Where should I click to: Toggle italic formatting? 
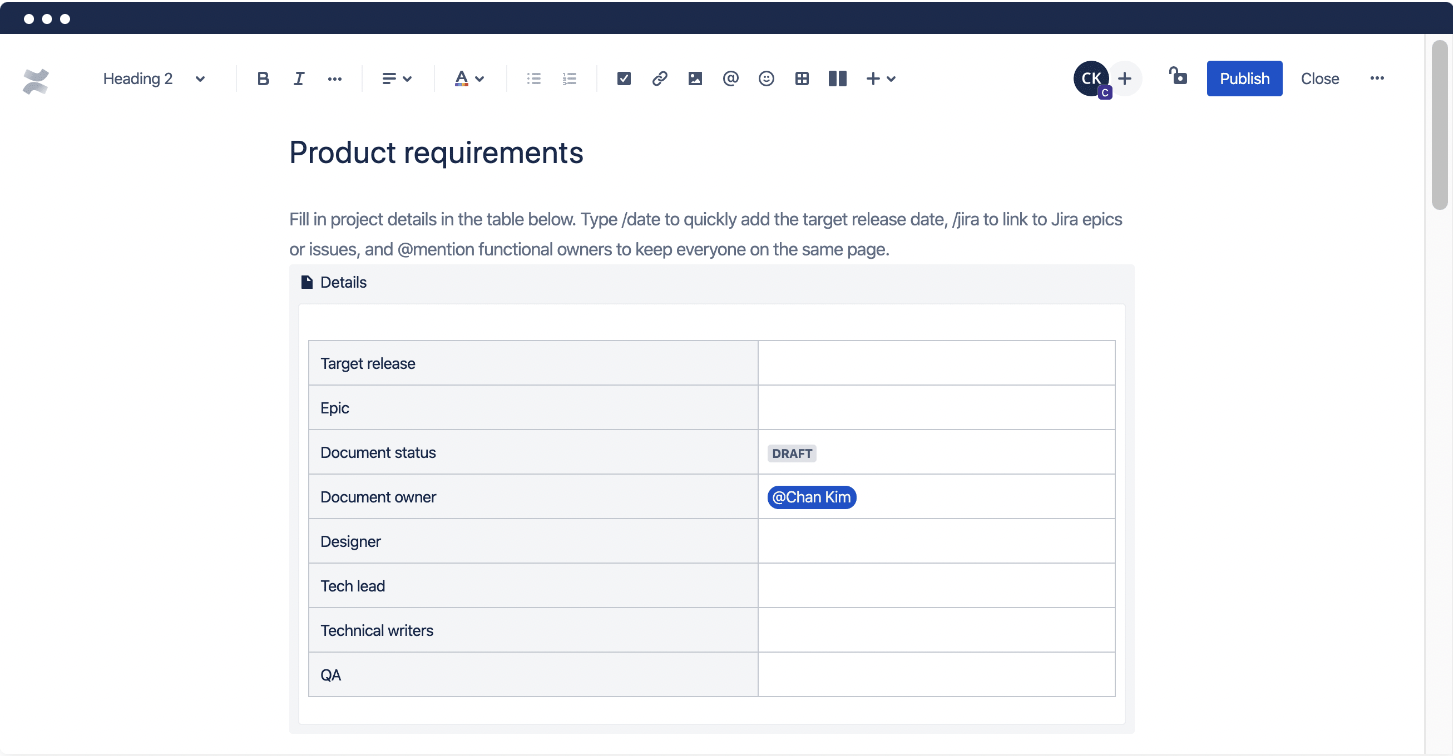pos(299,79)
